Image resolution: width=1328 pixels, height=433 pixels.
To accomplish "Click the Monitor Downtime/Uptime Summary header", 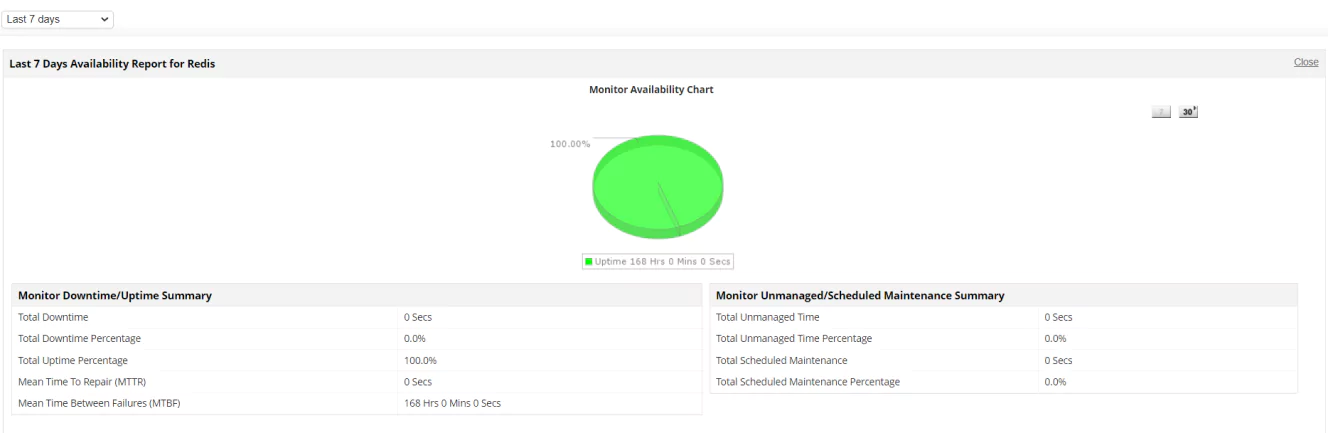I will (115, 296).
